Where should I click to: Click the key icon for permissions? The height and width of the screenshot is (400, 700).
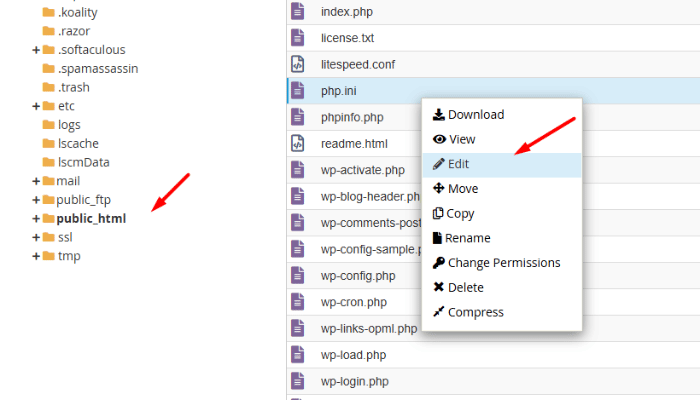coord(438,262)
